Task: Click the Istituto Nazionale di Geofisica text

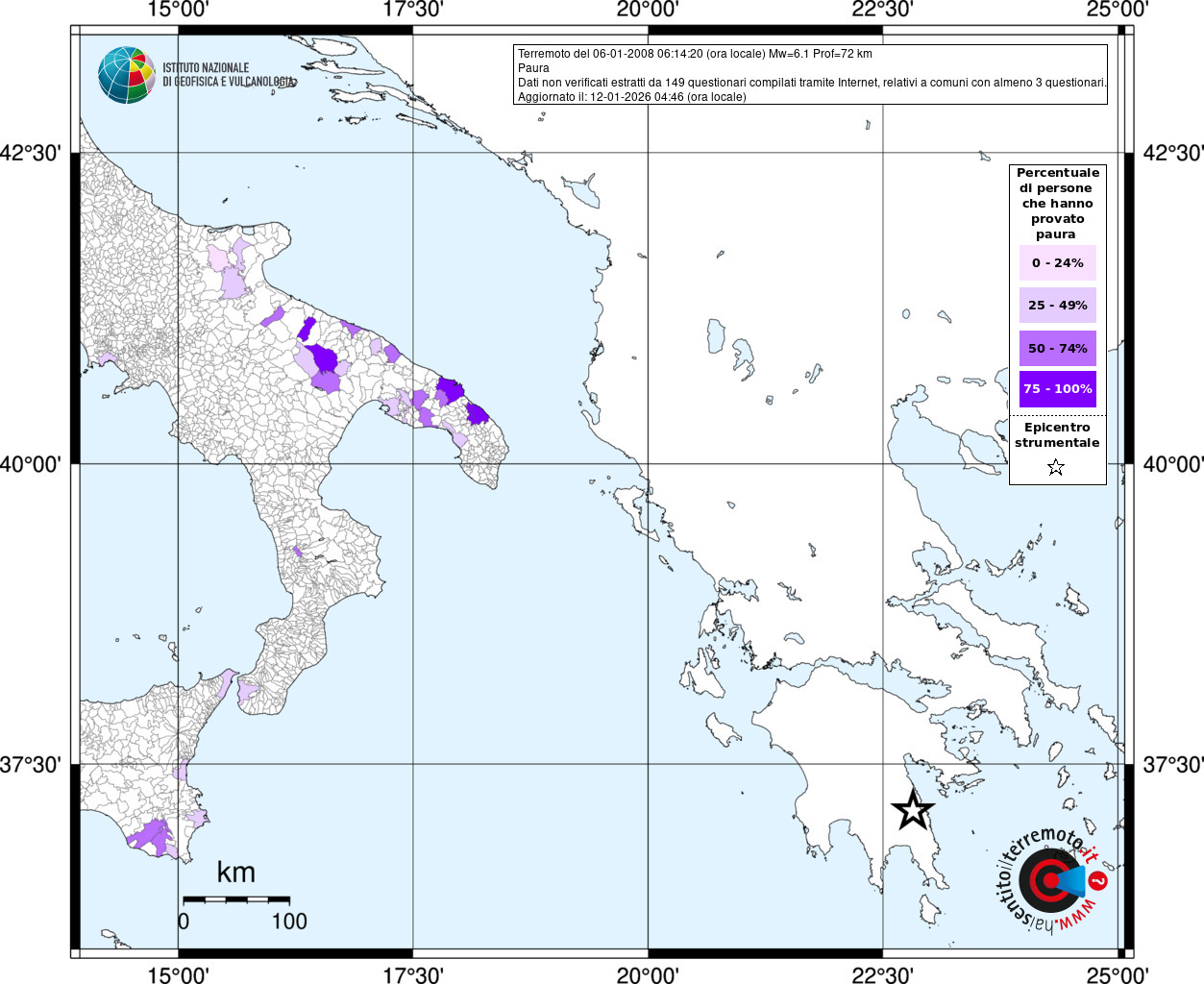Action: pos(229,75)
